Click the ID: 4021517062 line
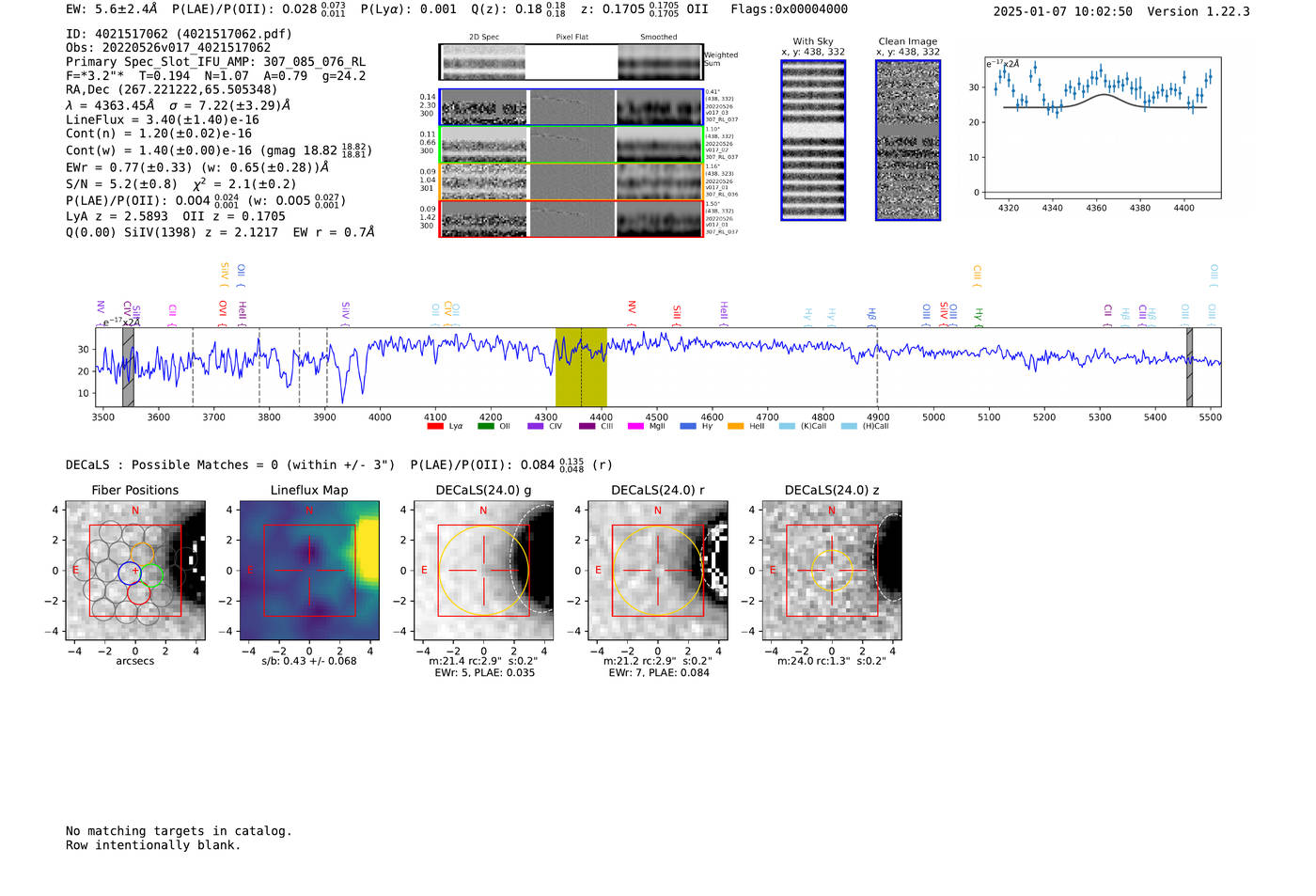Image resolution: width=1316 pixels, height=896 pixels. 179,34
